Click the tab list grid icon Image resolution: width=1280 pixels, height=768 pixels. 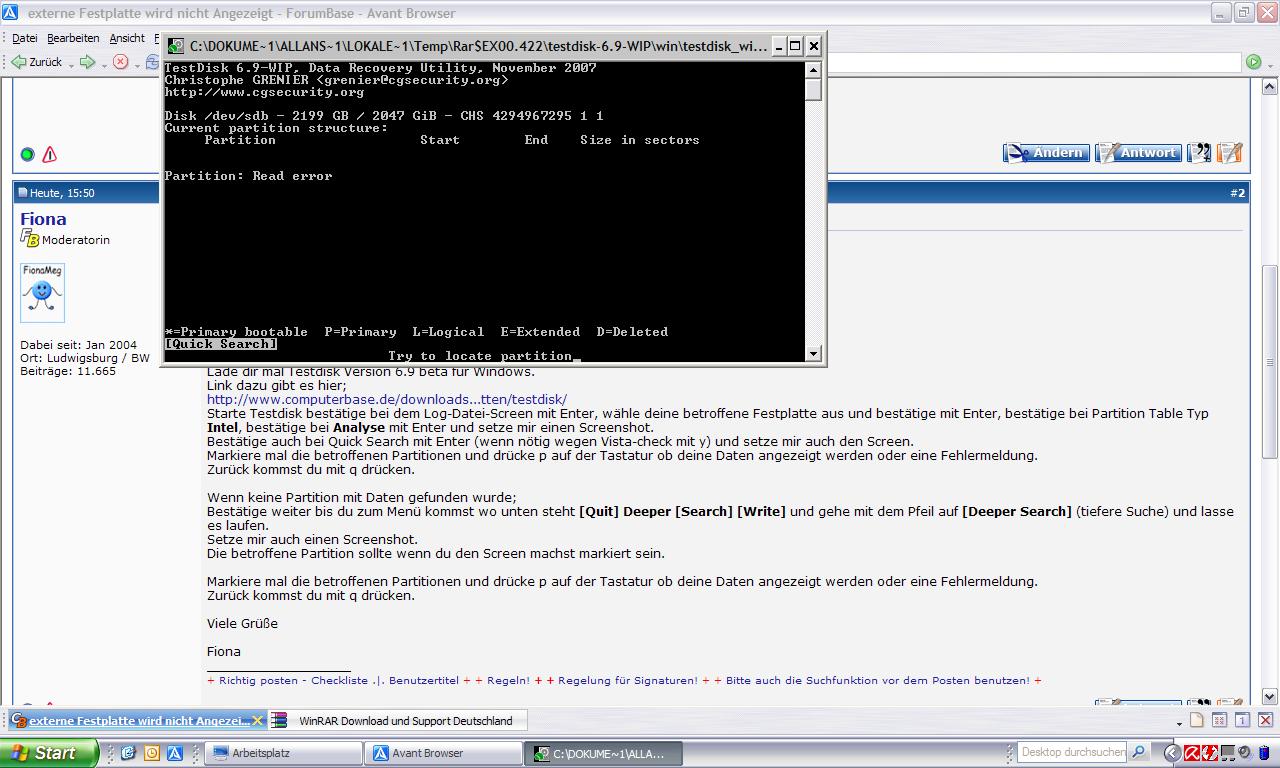tap(1219, 720)
